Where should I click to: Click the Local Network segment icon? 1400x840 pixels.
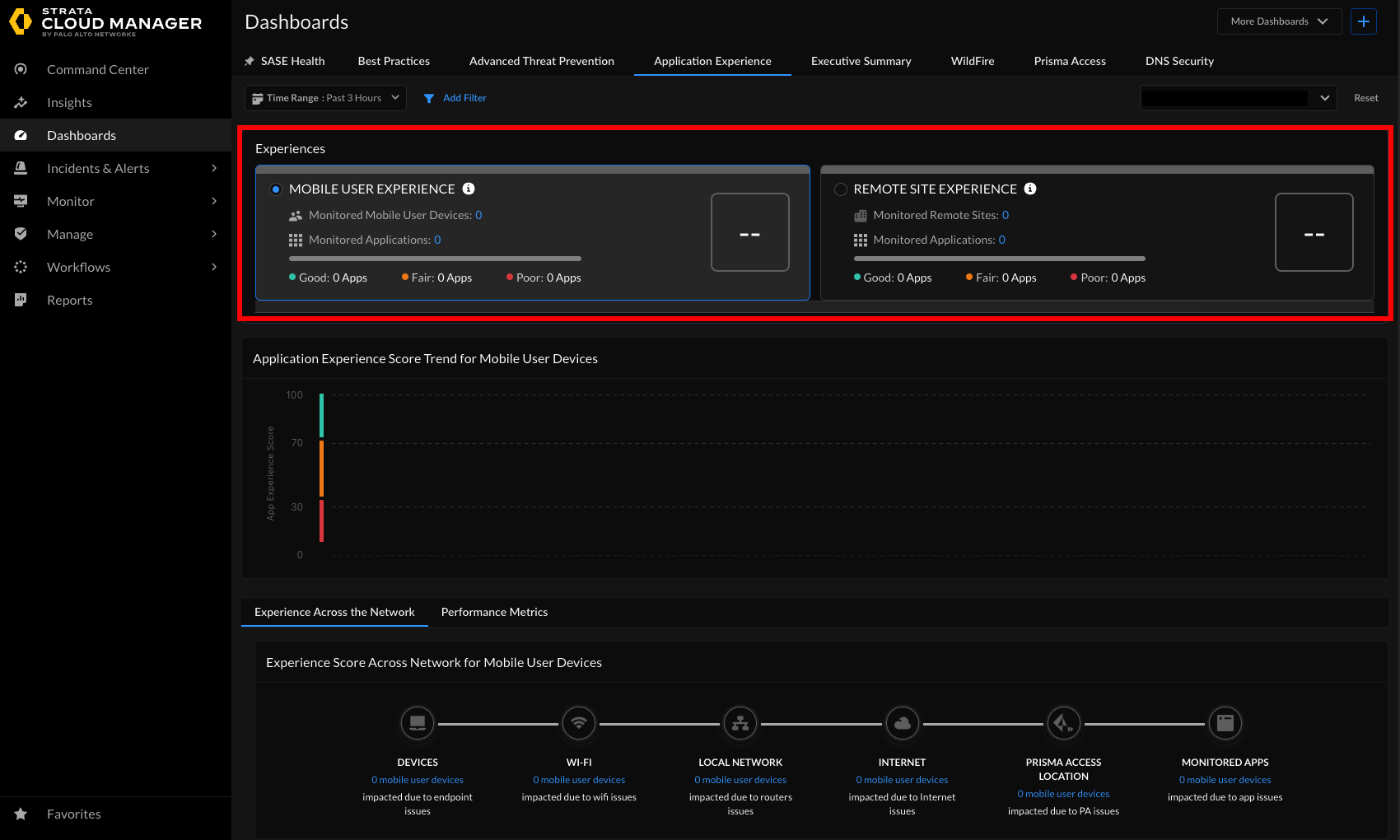click(x=740, y=723)
